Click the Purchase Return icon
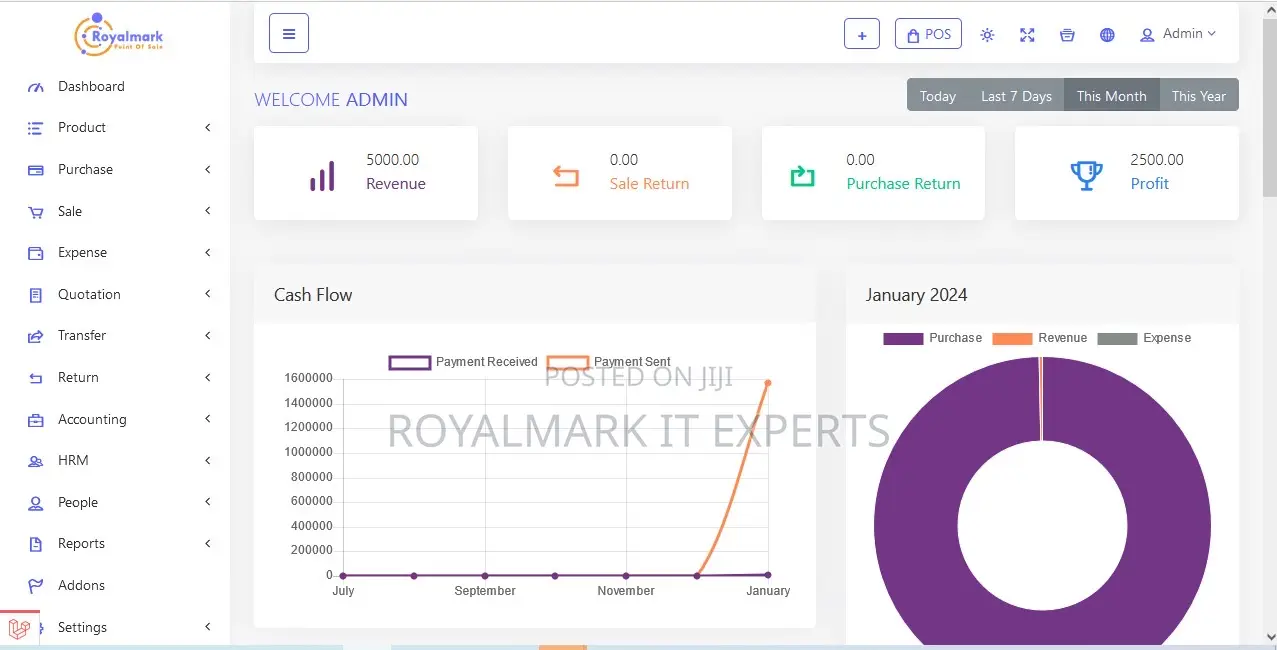This screenshot has height=650, width=1277. pos(802,176)
